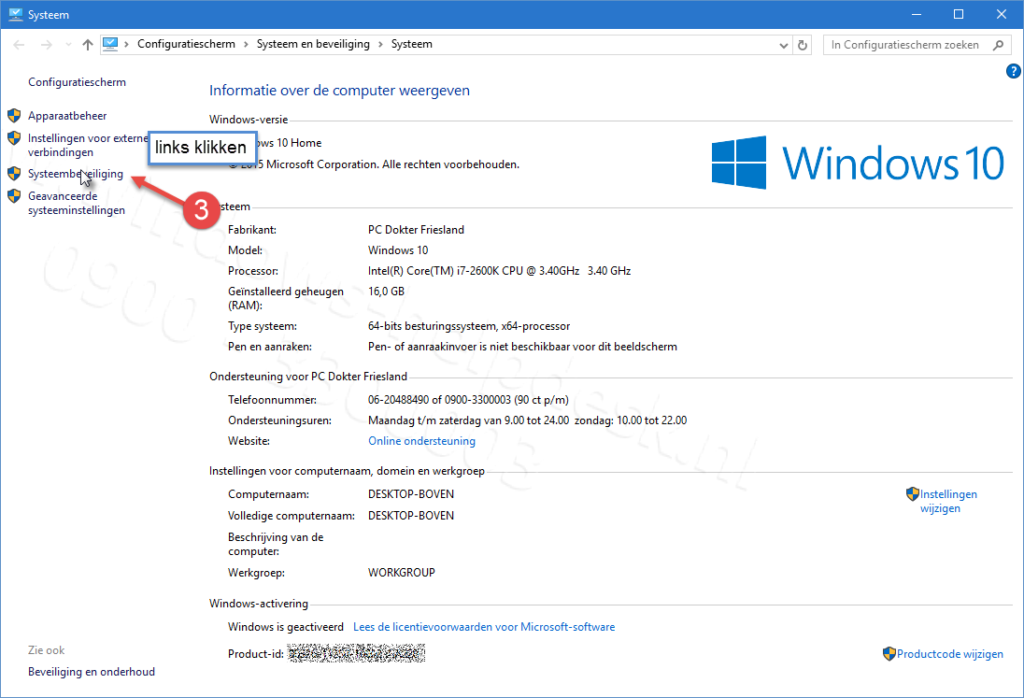The image size is (1024, 698).
Task: Open Geavanceerde systeeminstellingen
Action: [76, 203]
